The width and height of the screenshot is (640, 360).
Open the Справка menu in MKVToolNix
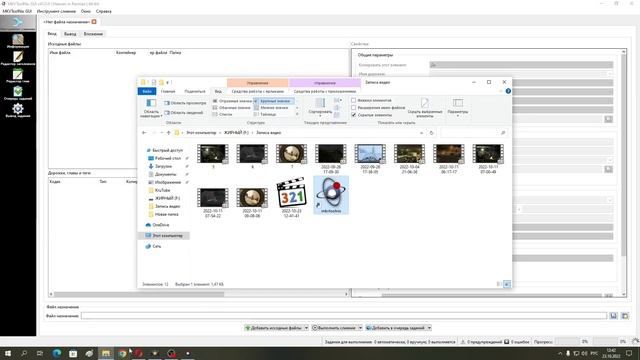click(x=104, y=11)
